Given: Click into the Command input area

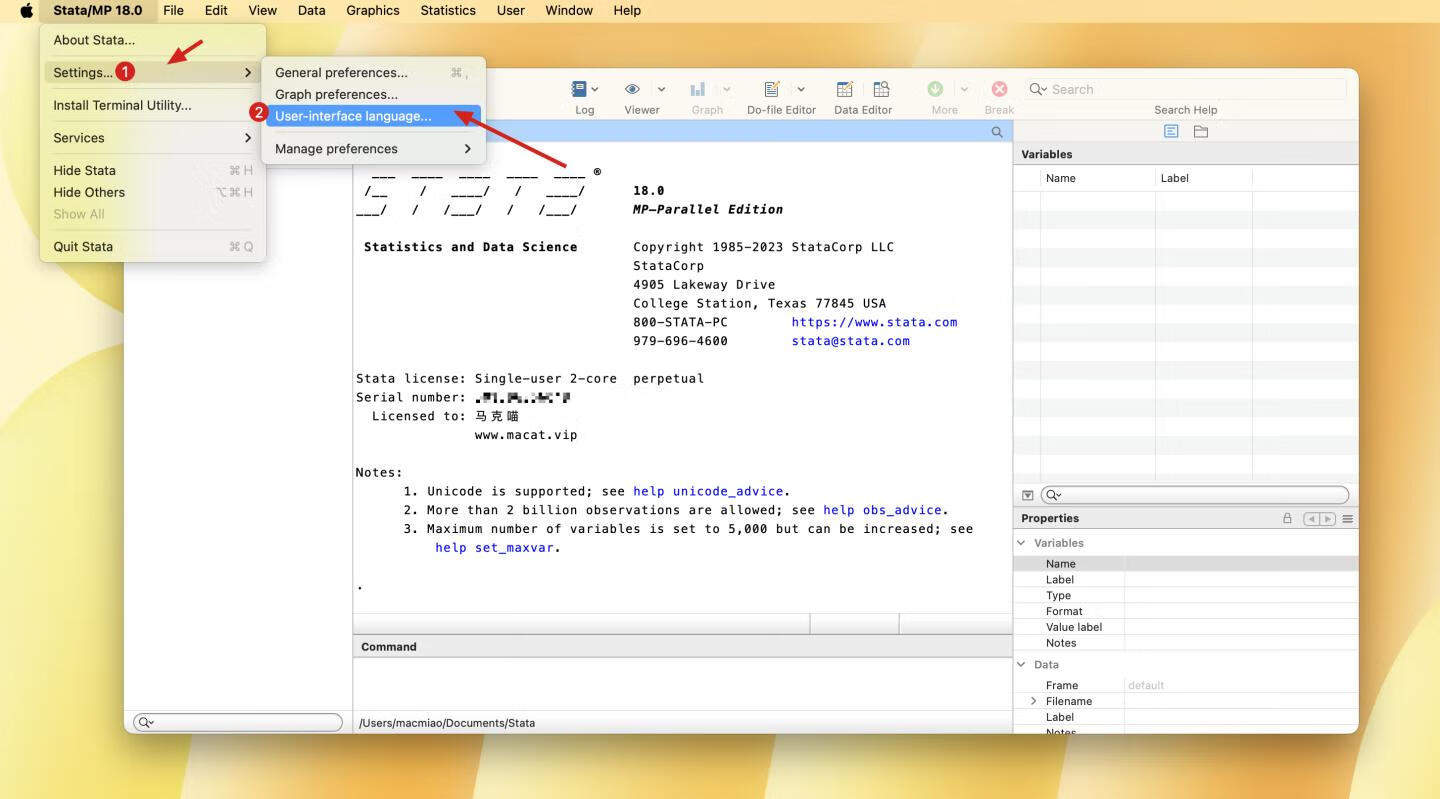Looking at the screenshot, I should pos(682,684).
